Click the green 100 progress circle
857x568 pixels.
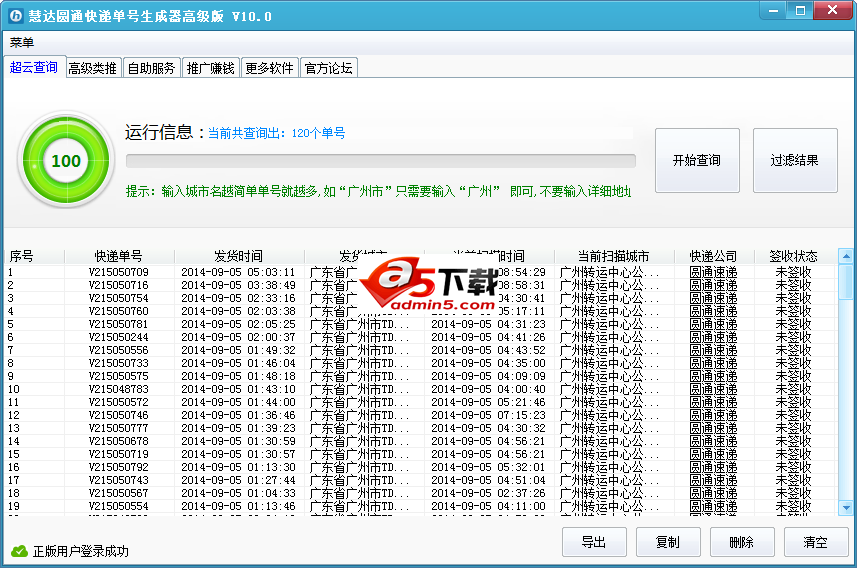point(66,161)
